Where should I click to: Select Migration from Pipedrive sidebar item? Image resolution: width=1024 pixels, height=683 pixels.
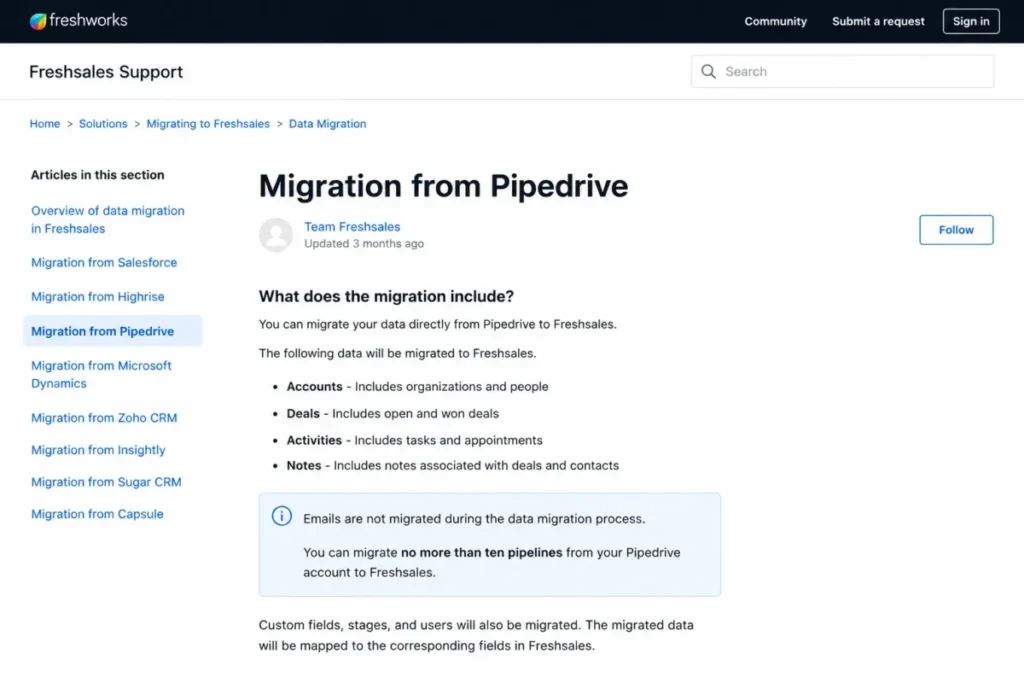(x=113, y=331)
